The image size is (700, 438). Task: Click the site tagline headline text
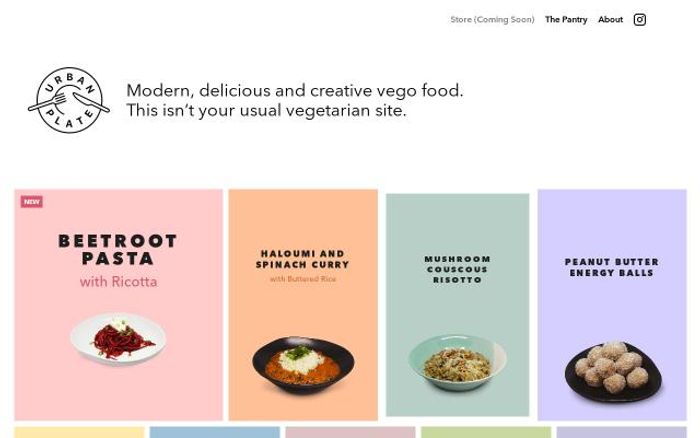[x=295, y=100]
